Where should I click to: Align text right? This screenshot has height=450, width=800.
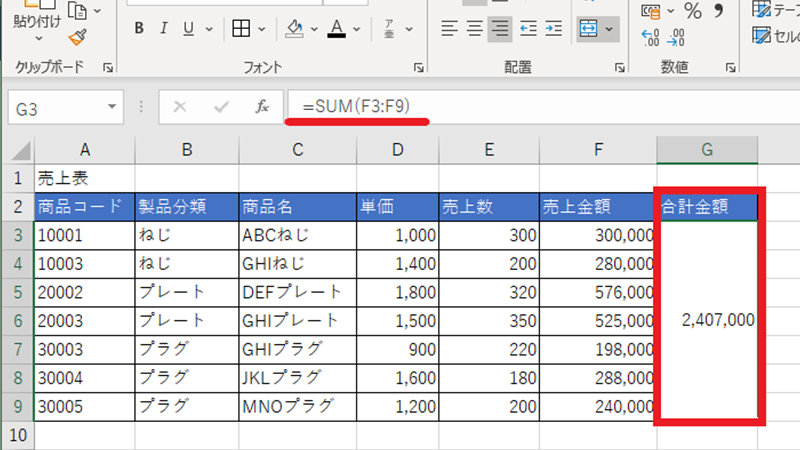click(x=499, y=29)
